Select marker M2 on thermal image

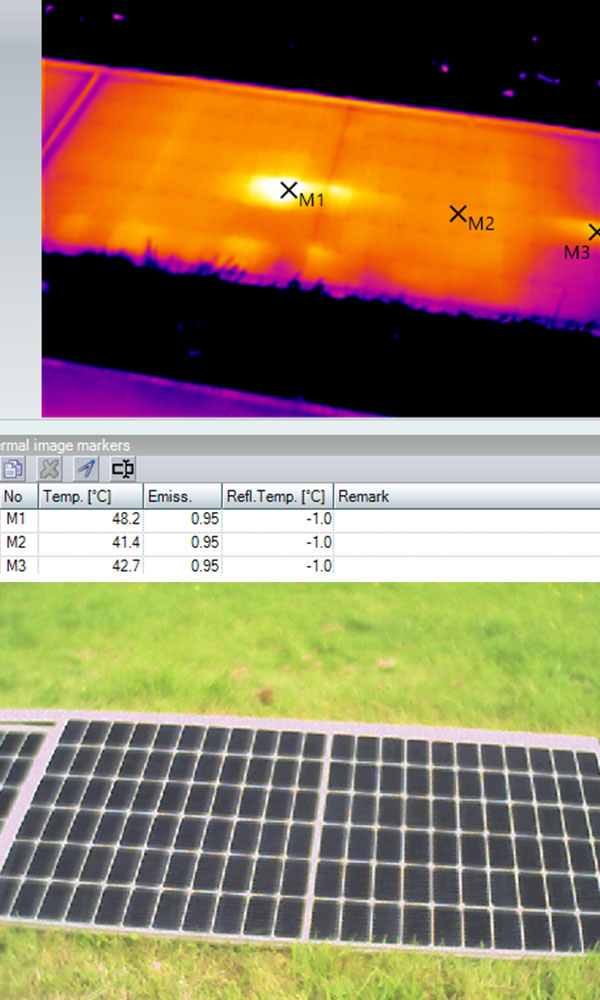coord(458,214)
